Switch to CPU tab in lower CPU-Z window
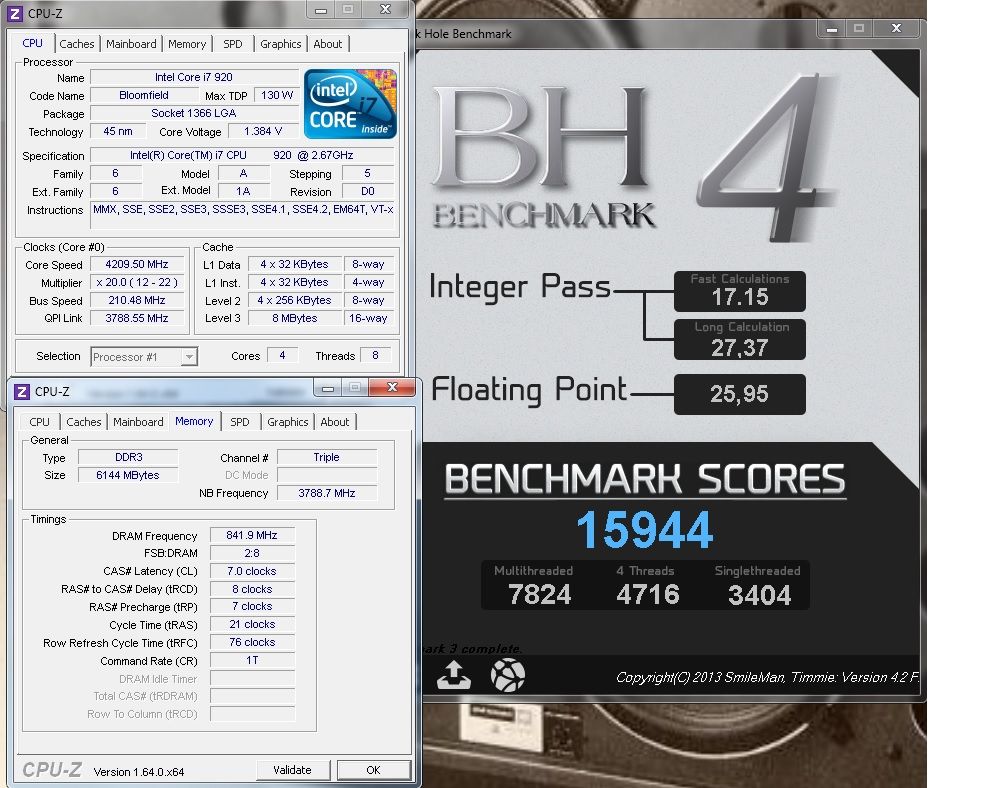The width and height of the screenshot is (1008, 788). point(39,422)
